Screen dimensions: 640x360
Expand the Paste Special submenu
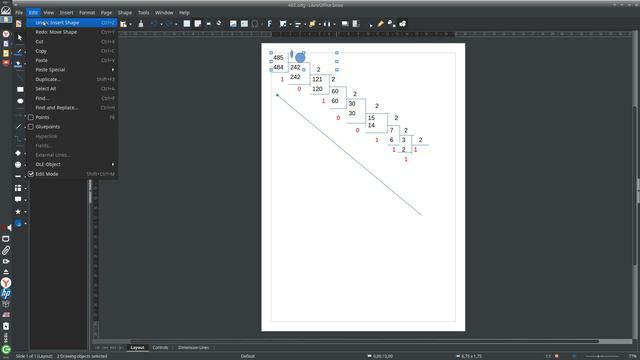[72, 70]
